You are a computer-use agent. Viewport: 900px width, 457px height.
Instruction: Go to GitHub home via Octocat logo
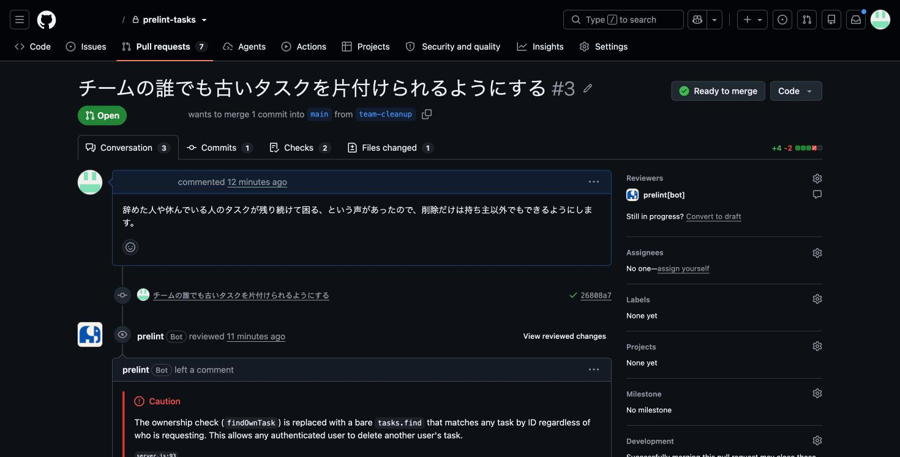pos(46,20)
